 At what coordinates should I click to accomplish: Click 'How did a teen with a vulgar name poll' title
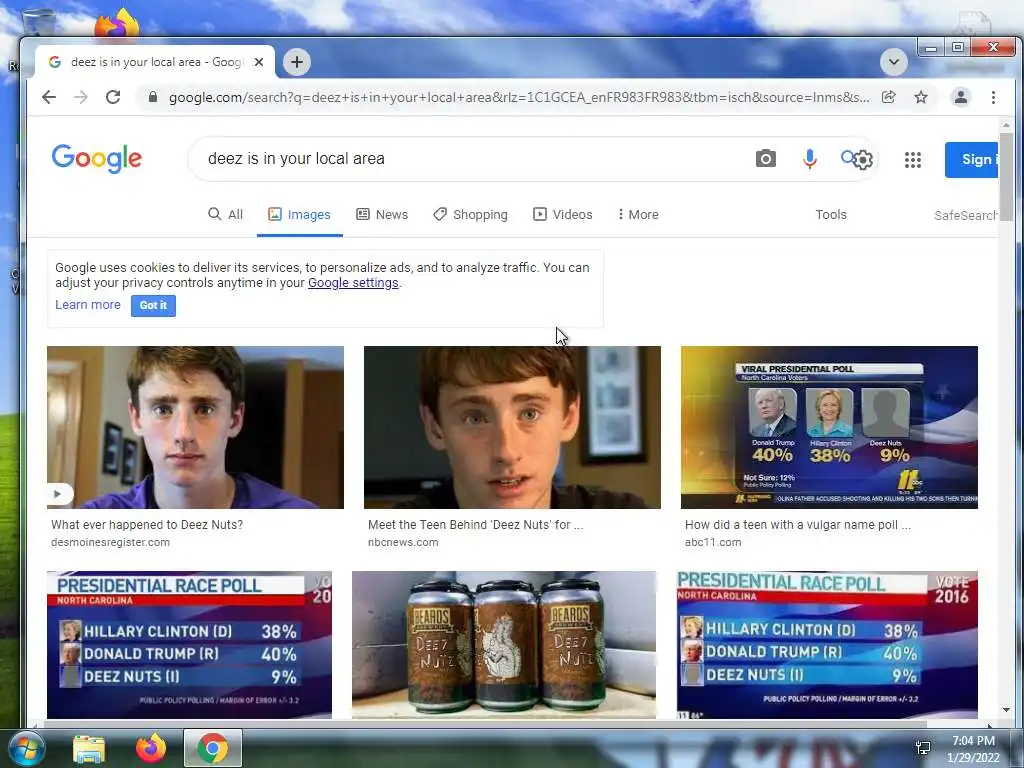point(797,524)
